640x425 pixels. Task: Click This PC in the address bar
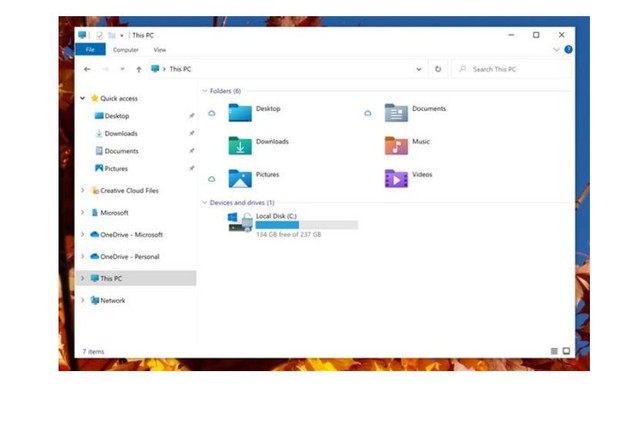[x=180, y=69]
